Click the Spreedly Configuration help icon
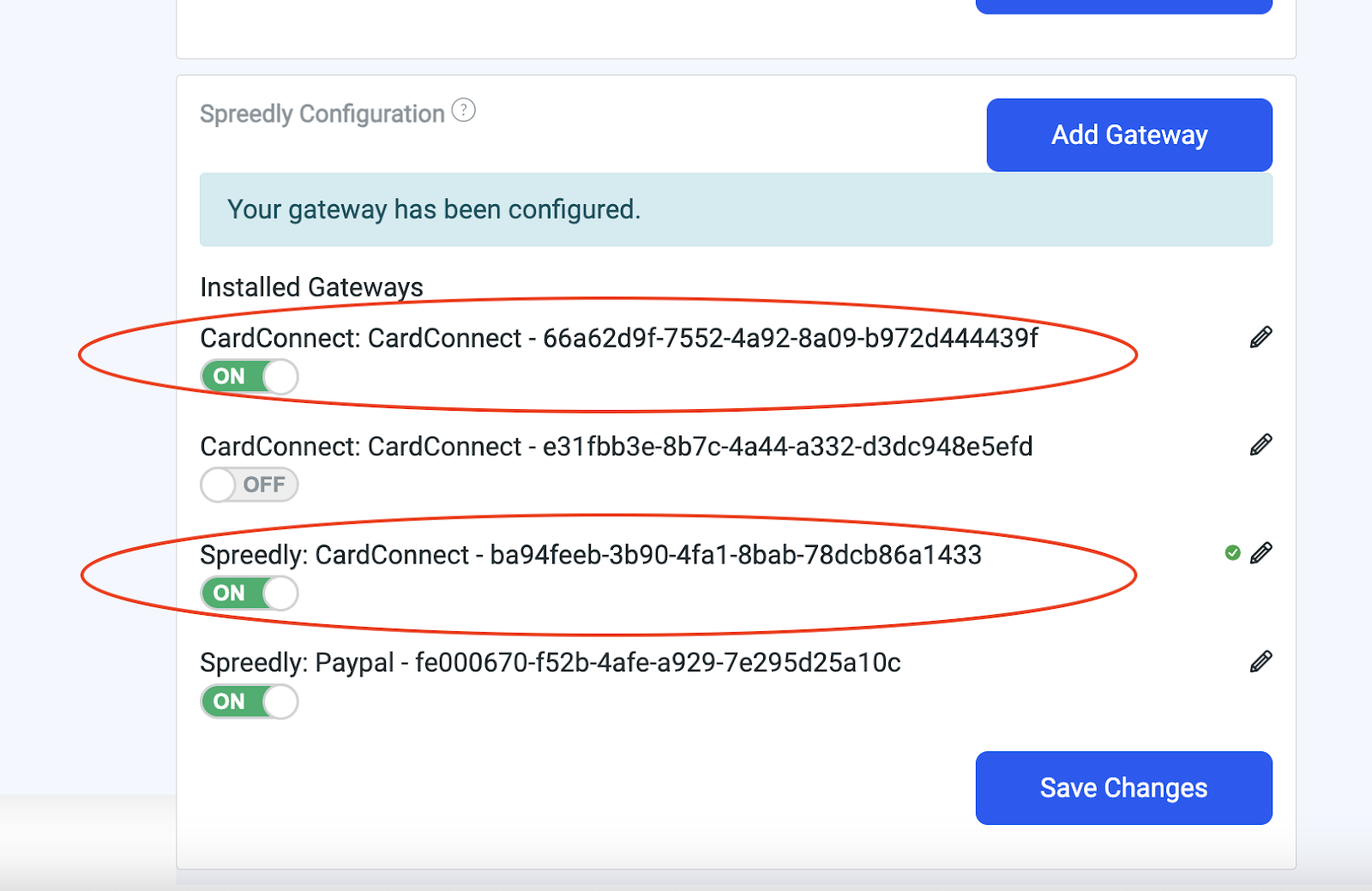The image size is (1372, 891). point(463,111)
